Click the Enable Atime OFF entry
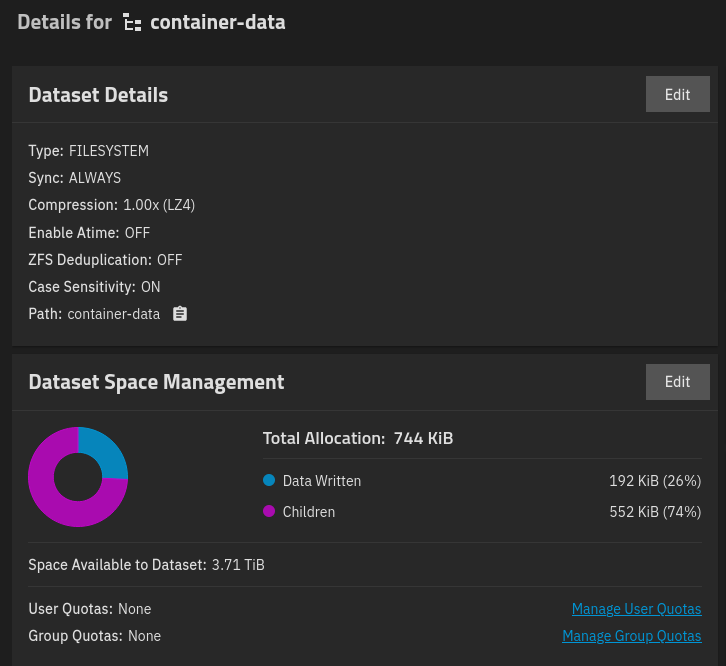Viewport: 726px width, 666px height. (88, 232)
